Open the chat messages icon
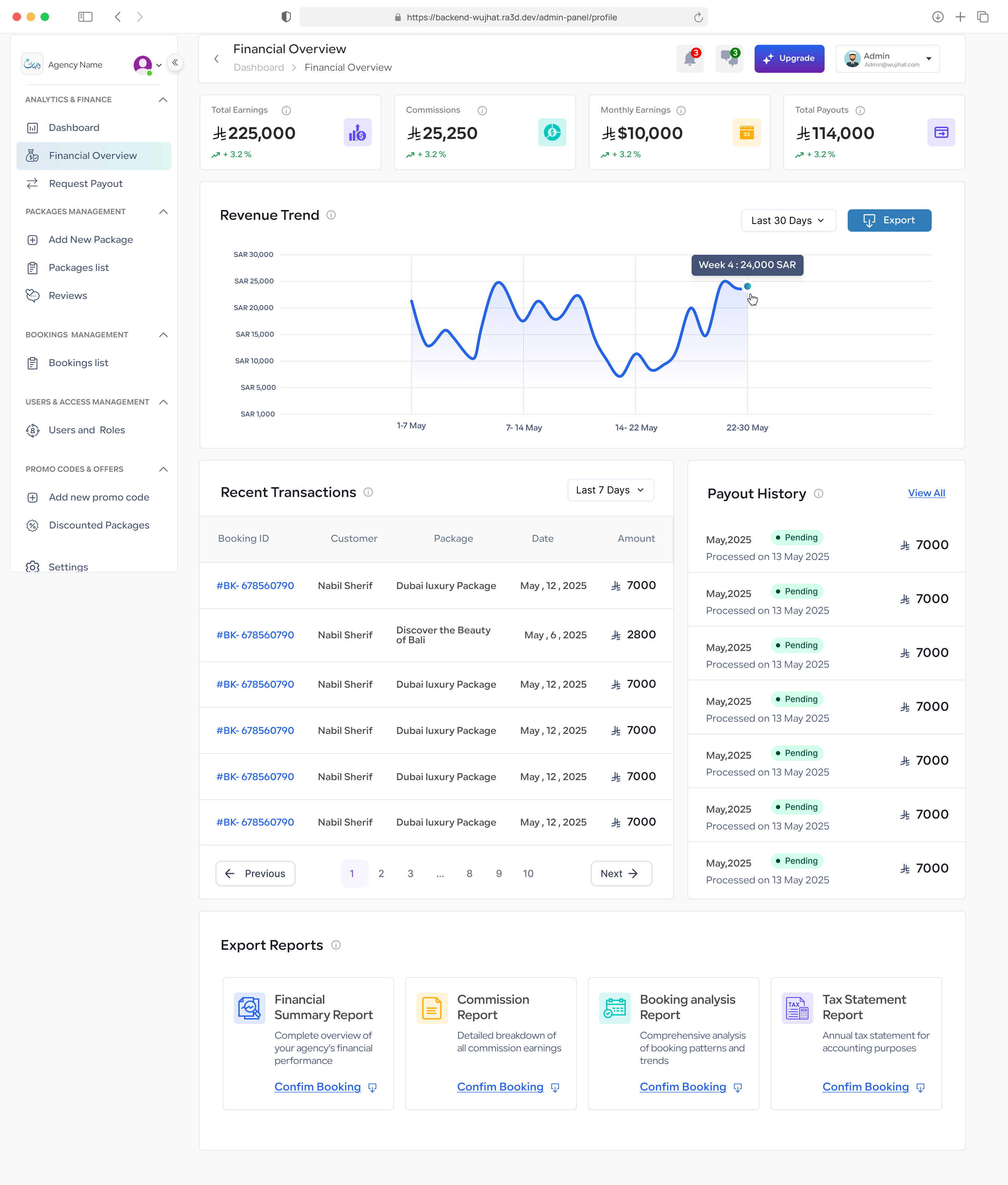The height and width of the screenshot is (1185, 1008). [729, 58]
